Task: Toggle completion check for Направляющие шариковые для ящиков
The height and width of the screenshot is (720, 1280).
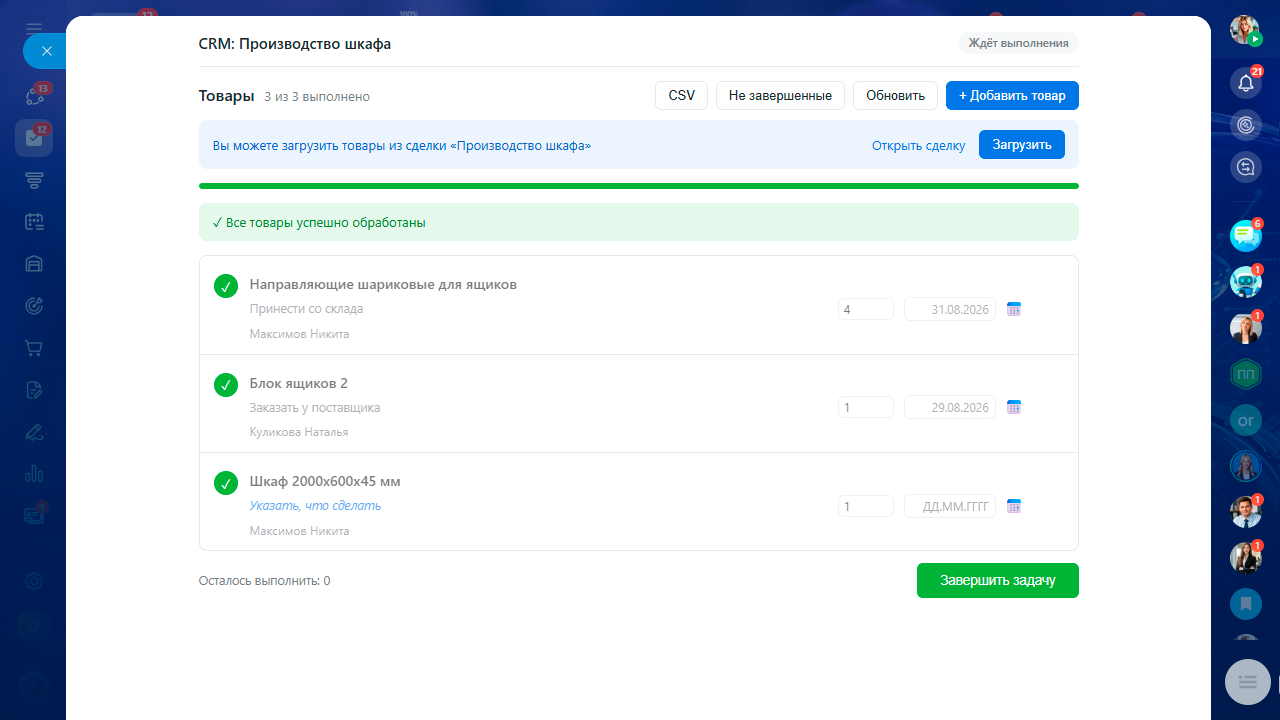Action: pyautogui.click(x=226, y=286)
